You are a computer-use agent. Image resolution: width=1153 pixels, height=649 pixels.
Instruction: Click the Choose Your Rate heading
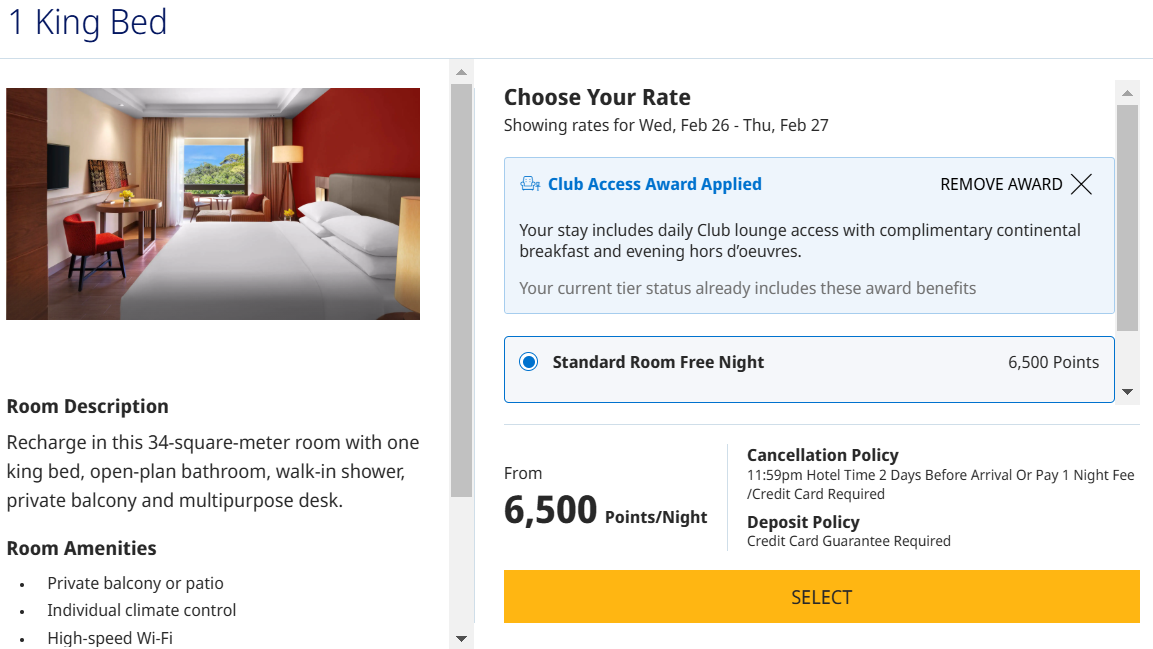(x=596, y=97)
